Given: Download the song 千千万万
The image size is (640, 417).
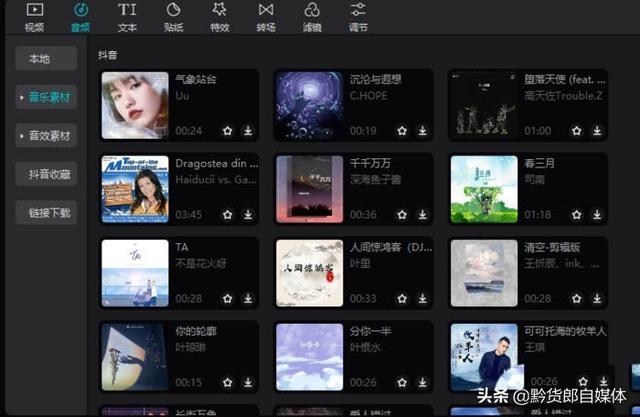Looking at the screenshot, I should point(422,214).
